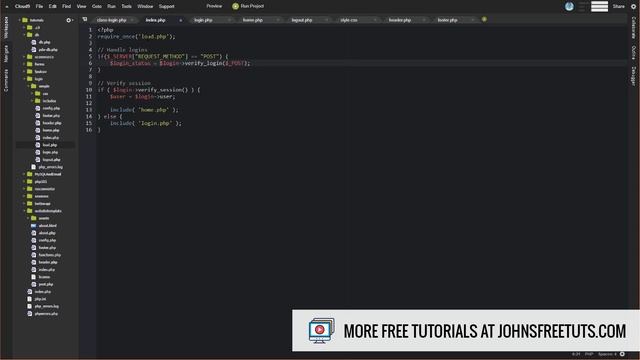Switch to the class-login.php tab

111,20
